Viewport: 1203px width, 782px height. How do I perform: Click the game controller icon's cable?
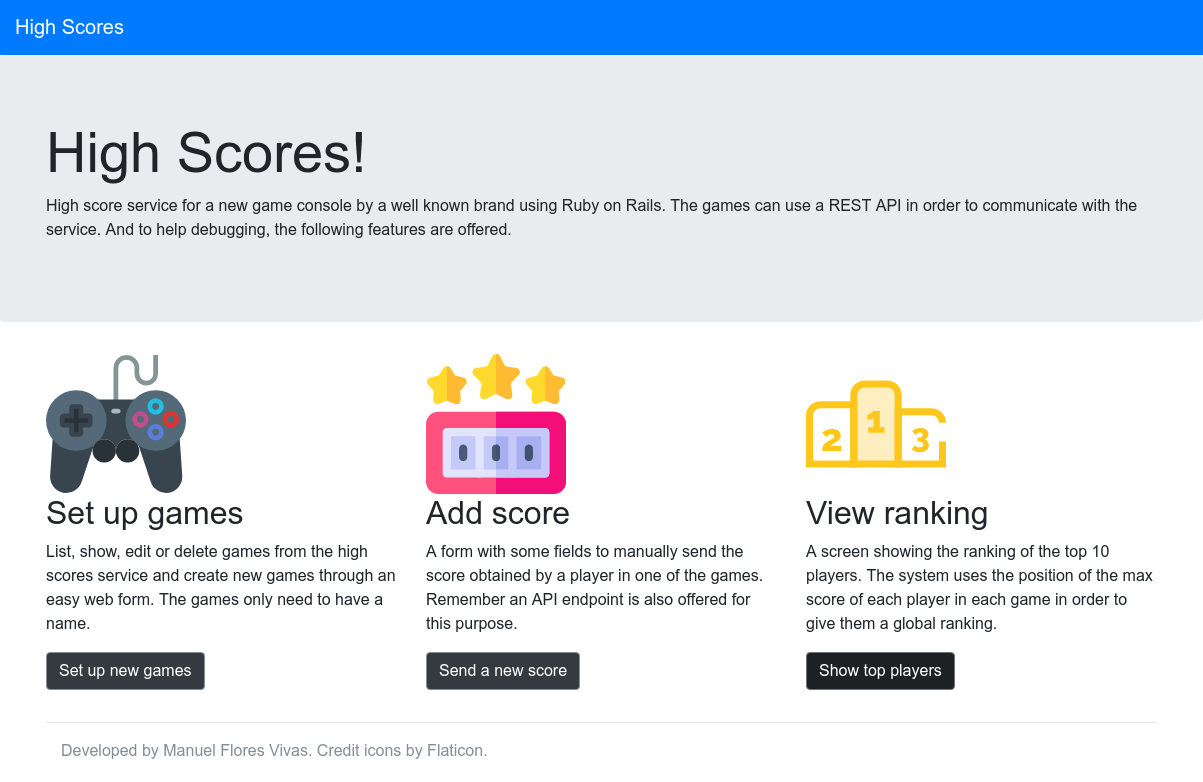[x=134, y=374]
